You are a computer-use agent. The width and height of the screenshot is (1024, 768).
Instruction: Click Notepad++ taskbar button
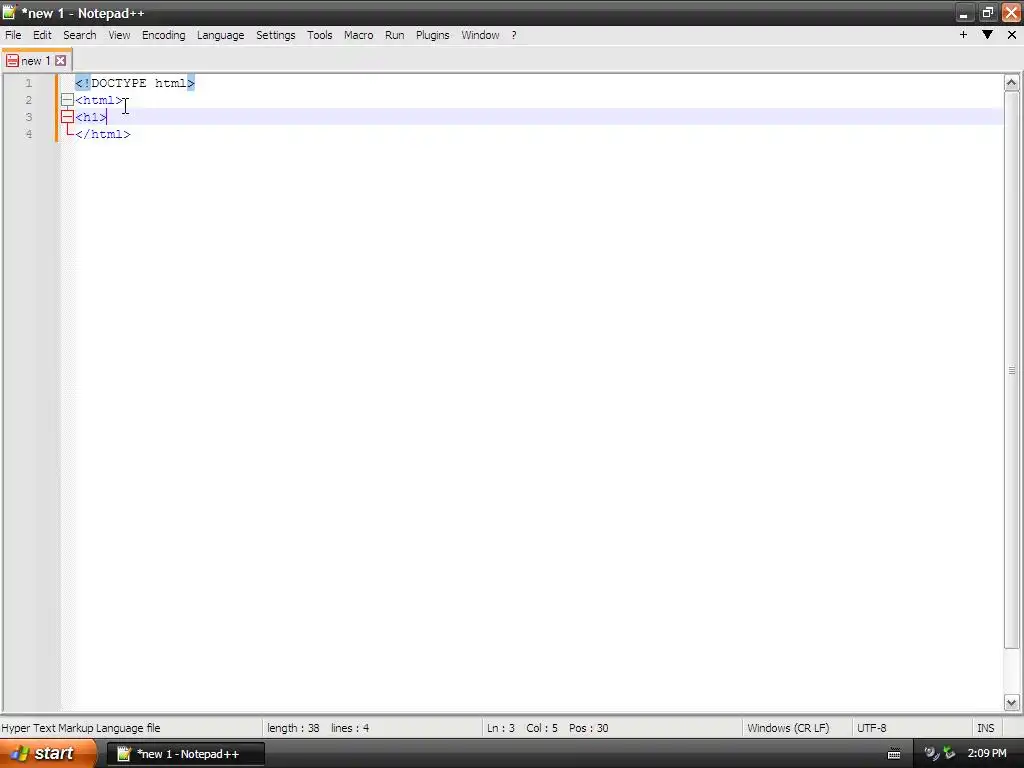pos(186,754)
